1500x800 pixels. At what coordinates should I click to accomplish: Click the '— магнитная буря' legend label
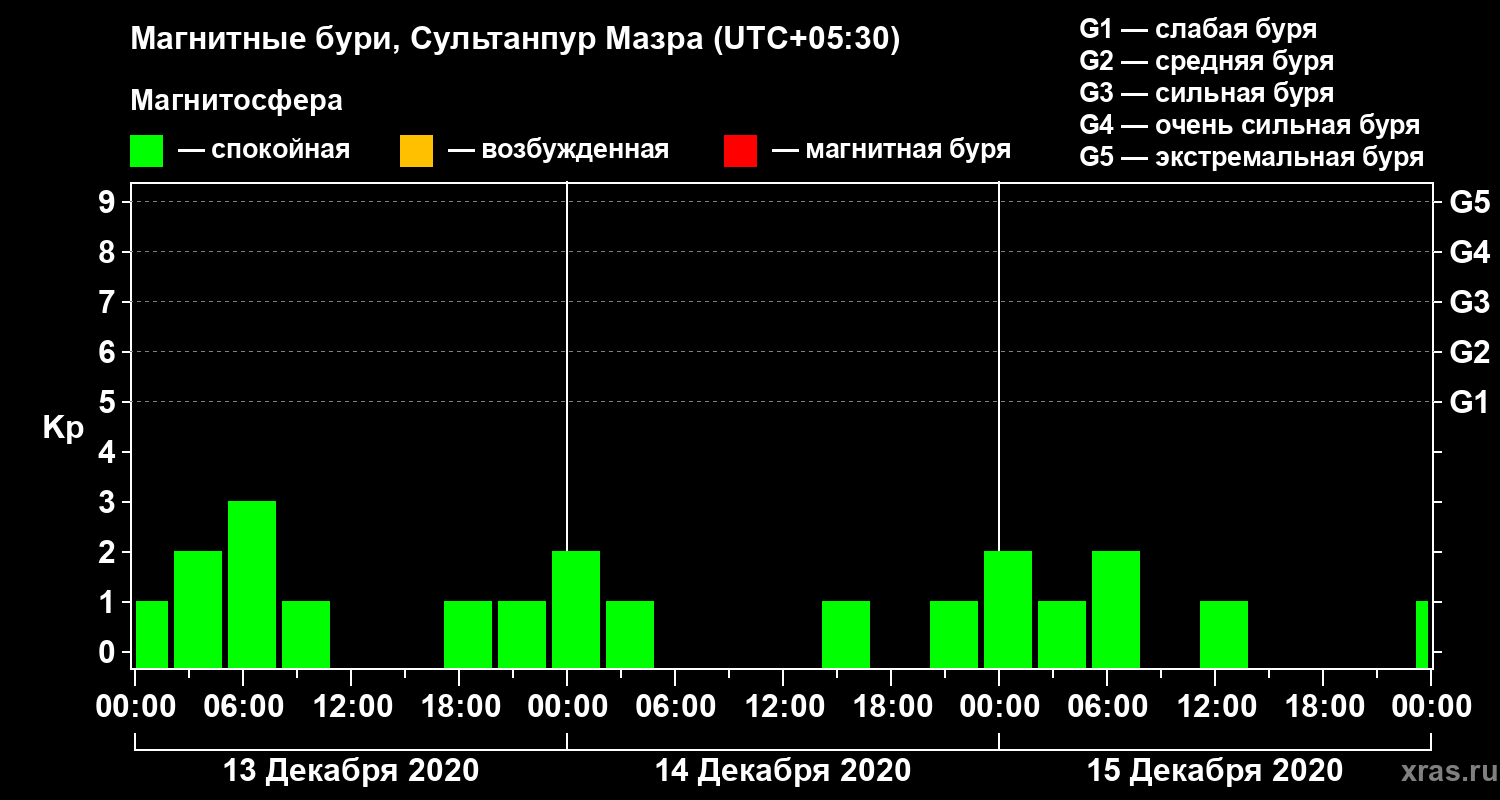coord(892,151)
